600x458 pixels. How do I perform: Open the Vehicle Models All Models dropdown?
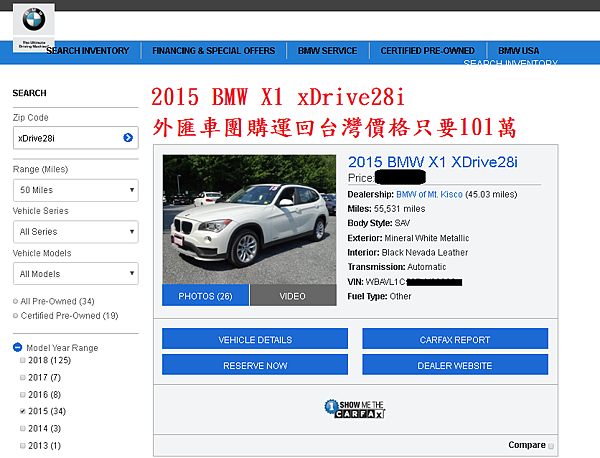click(76, 274)
